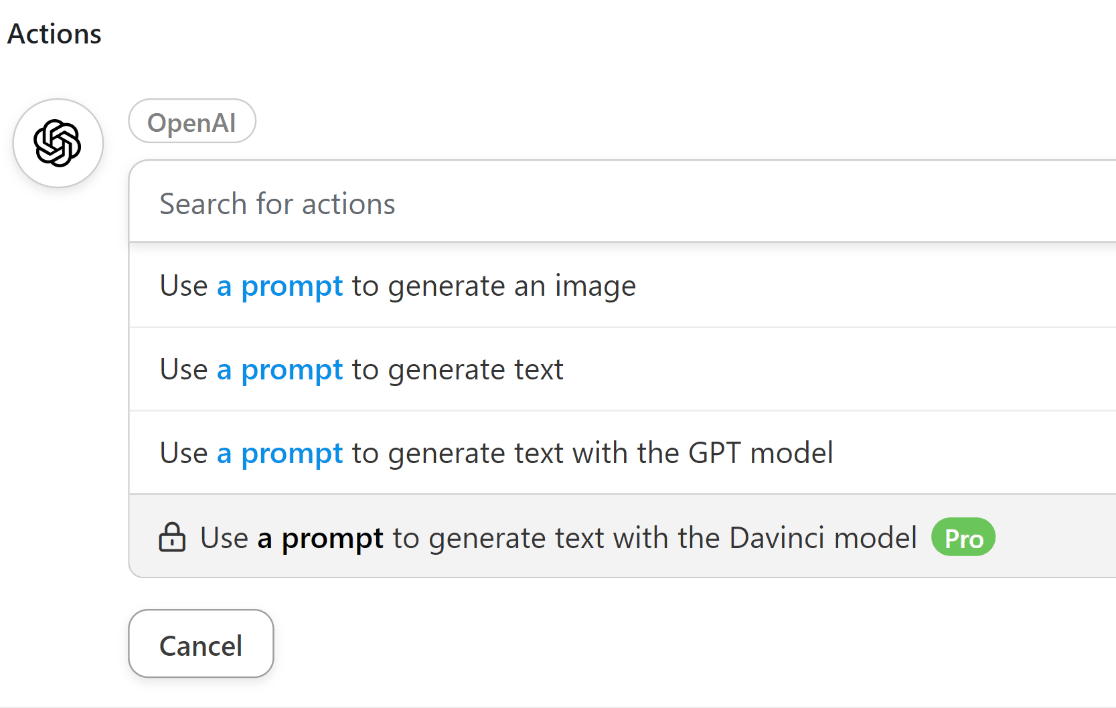1116x708 pixels.
Task: Click the OpenAI logo icon
Action: [x=58, y=144]
